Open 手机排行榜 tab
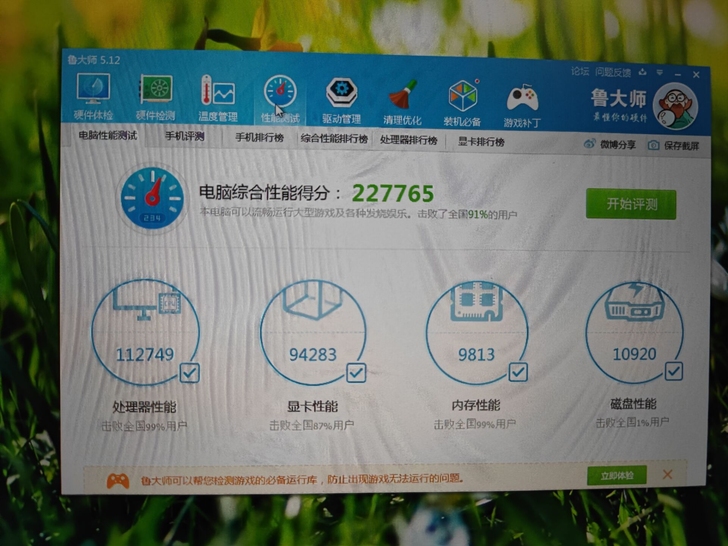The image size is (728, 546). click(259, 137)
